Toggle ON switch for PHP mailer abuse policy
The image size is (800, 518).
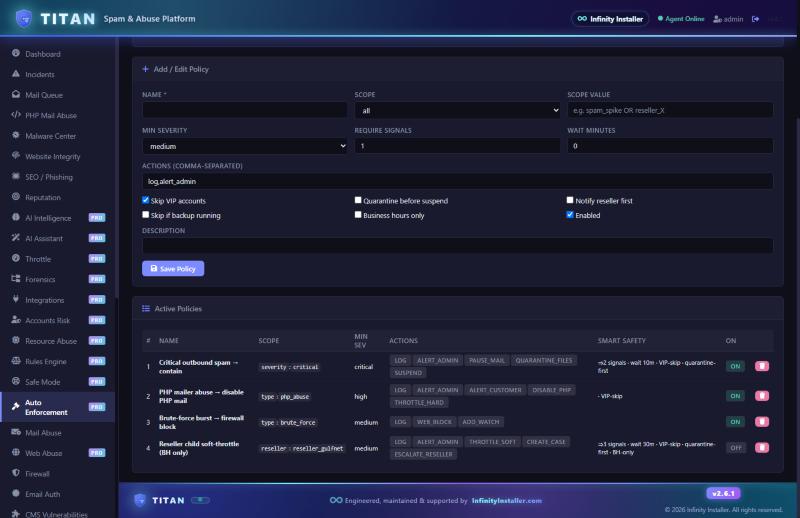coord(735,396)
